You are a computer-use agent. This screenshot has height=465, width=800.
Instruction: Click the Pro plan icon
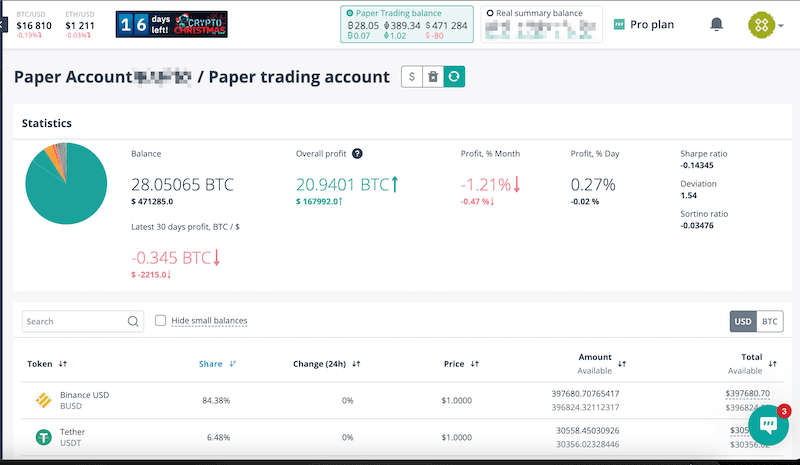pos(619,25)
